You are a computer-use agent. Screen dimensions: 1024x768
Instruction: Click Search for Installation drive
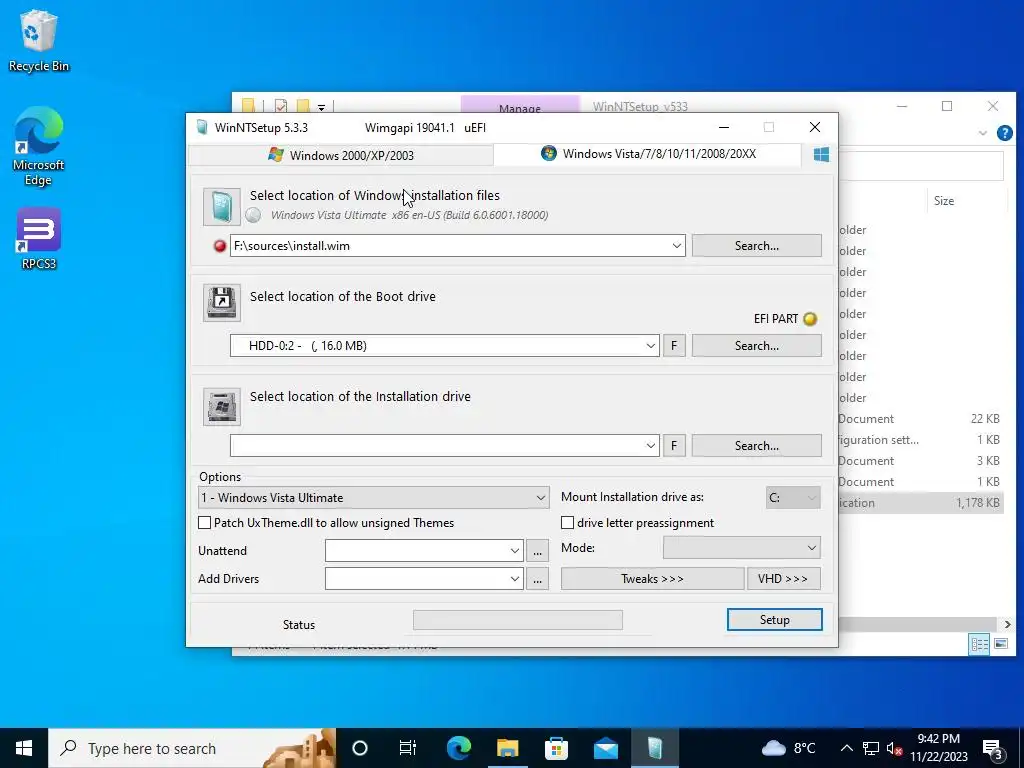click(x=756, y=445)
